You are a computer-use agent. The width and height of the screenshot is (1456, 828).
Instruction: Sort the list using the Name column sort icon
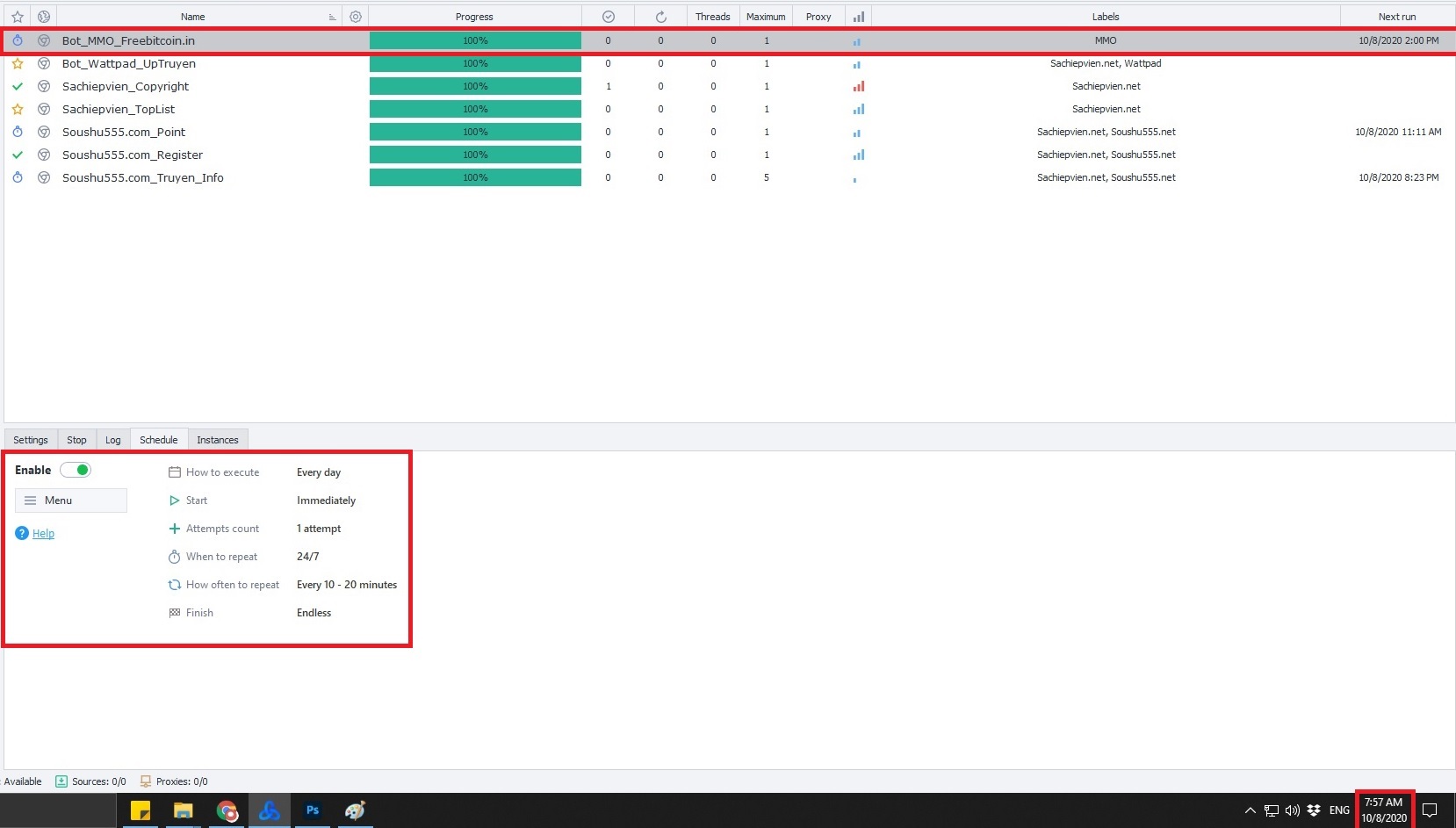coord(332,18)
